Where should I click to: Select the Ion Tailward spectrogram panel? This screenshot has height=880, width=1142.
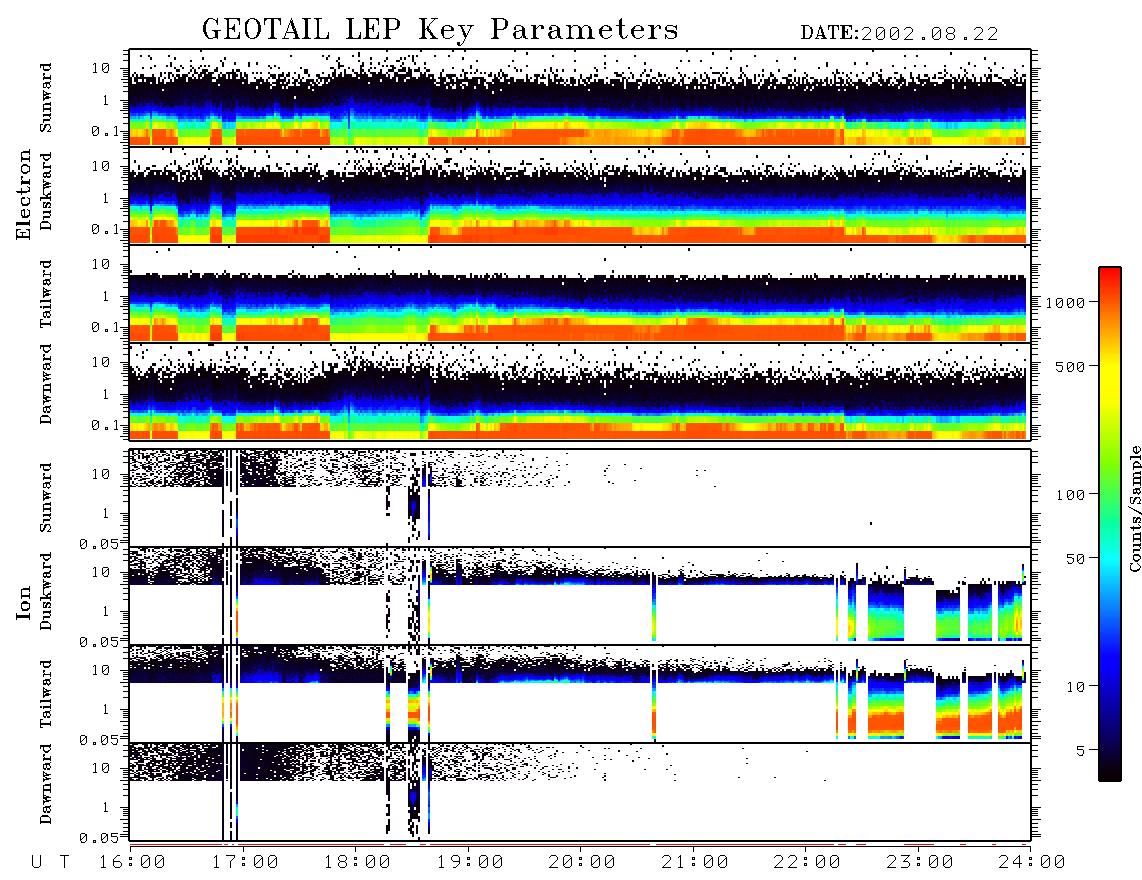(580, 694)
